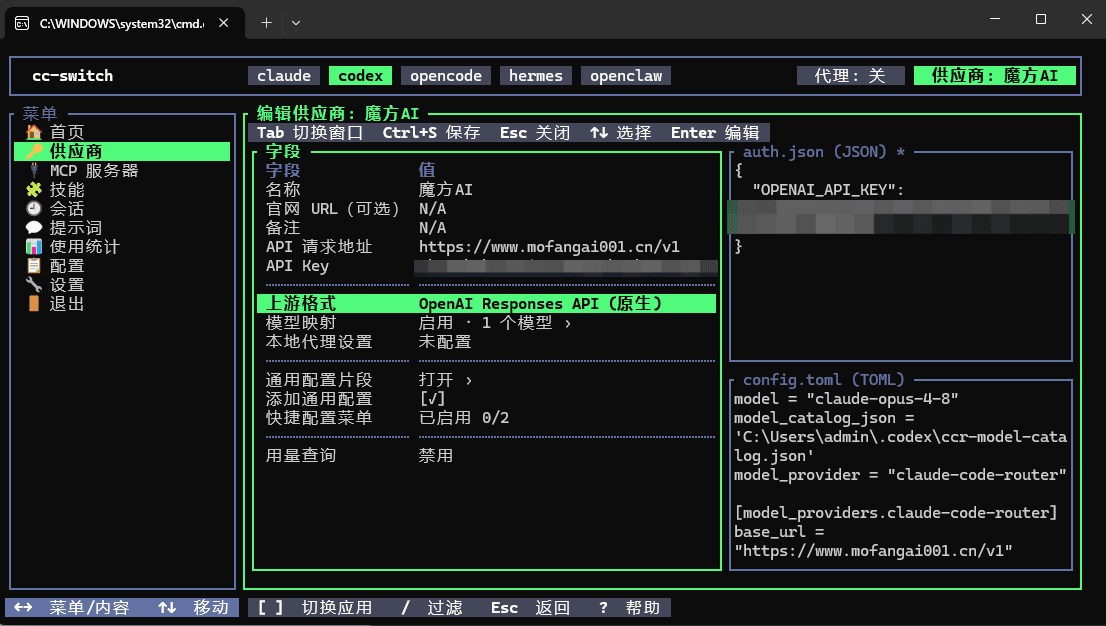
Task: Click the API 请求地址 URL value
Action: click(x=549, y=246)
